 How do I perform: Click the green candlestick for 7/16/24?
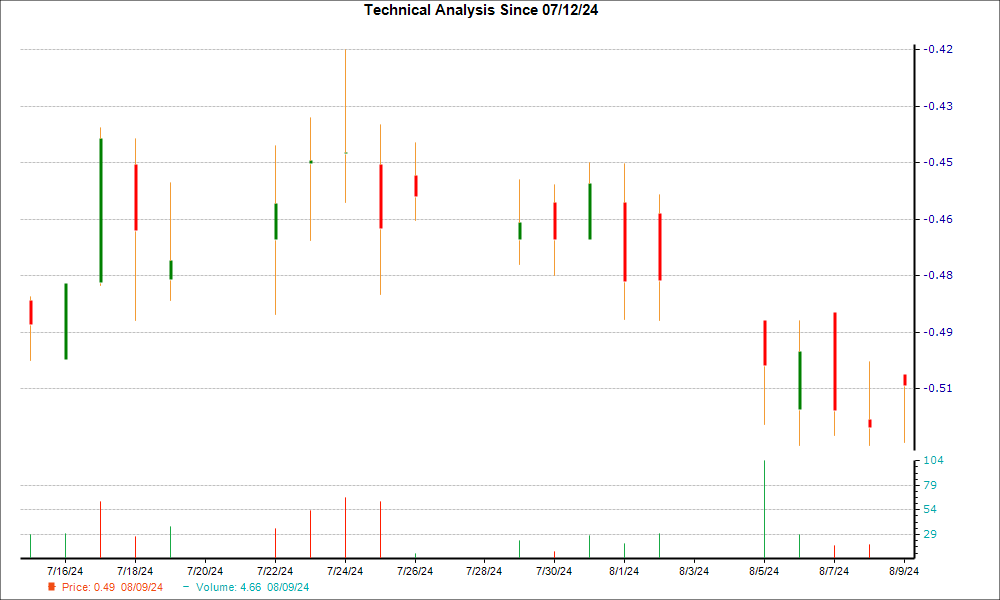(x=66, y=321)
